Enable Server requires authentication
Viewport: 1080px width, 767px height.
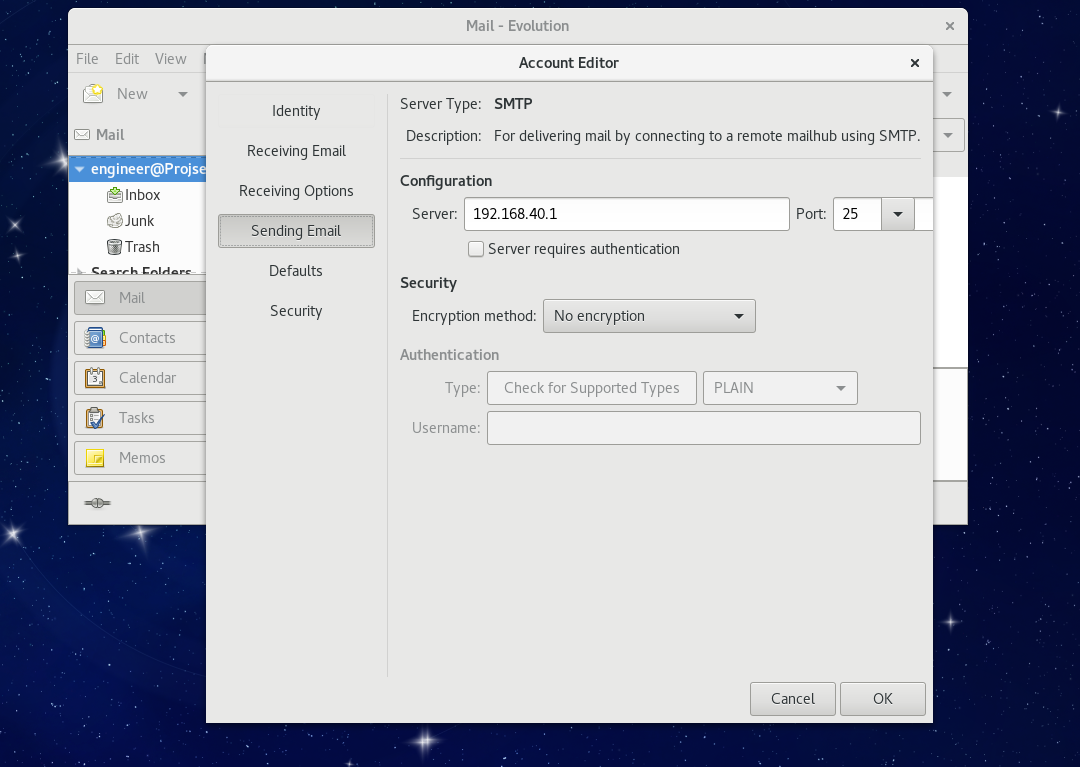[476, 248]
